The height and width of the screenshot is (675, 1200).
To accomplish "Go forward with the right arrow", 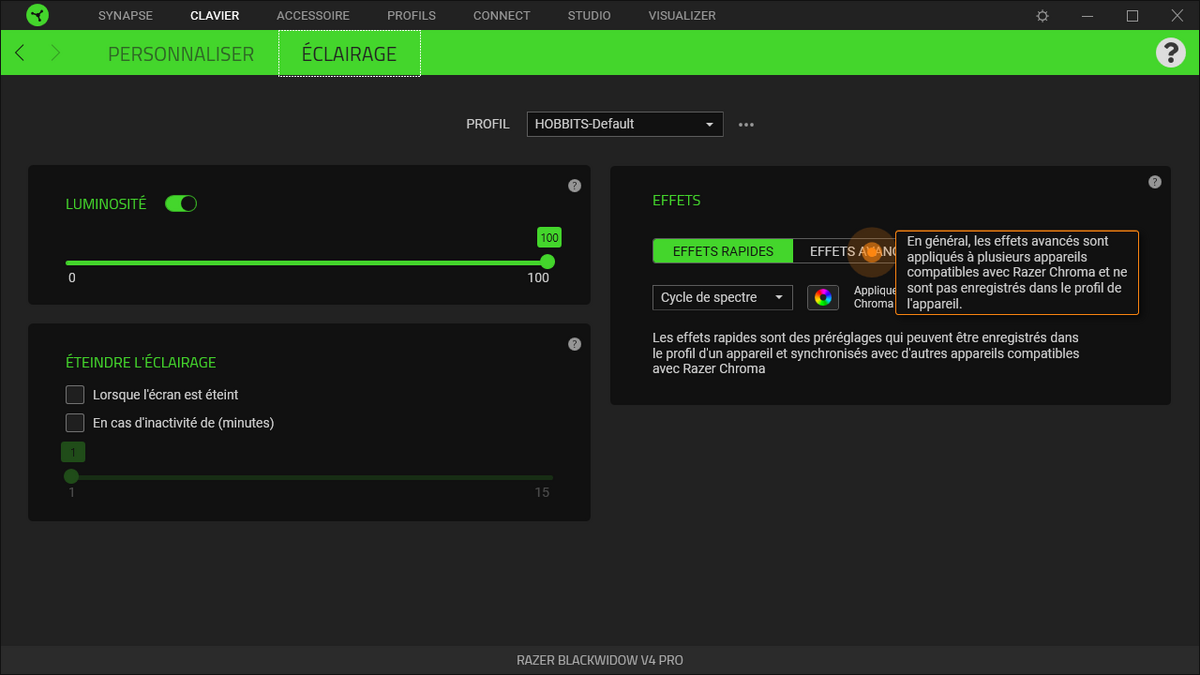I will tap(55, 53).
